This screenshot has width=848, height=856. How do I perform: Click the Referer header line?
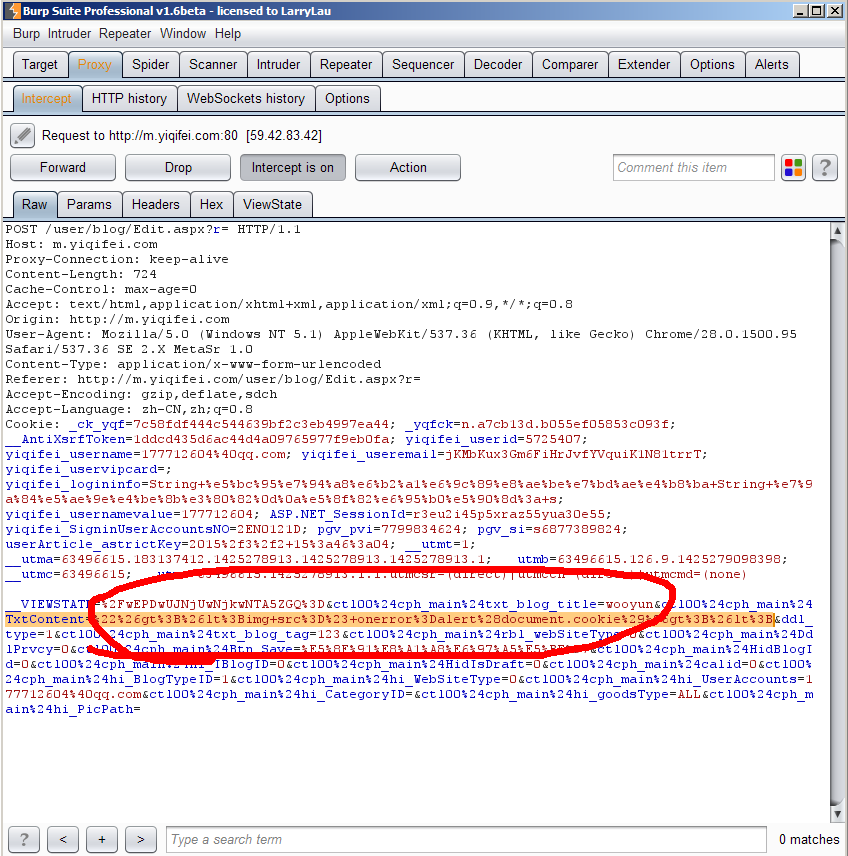click(x=213, y=379)
